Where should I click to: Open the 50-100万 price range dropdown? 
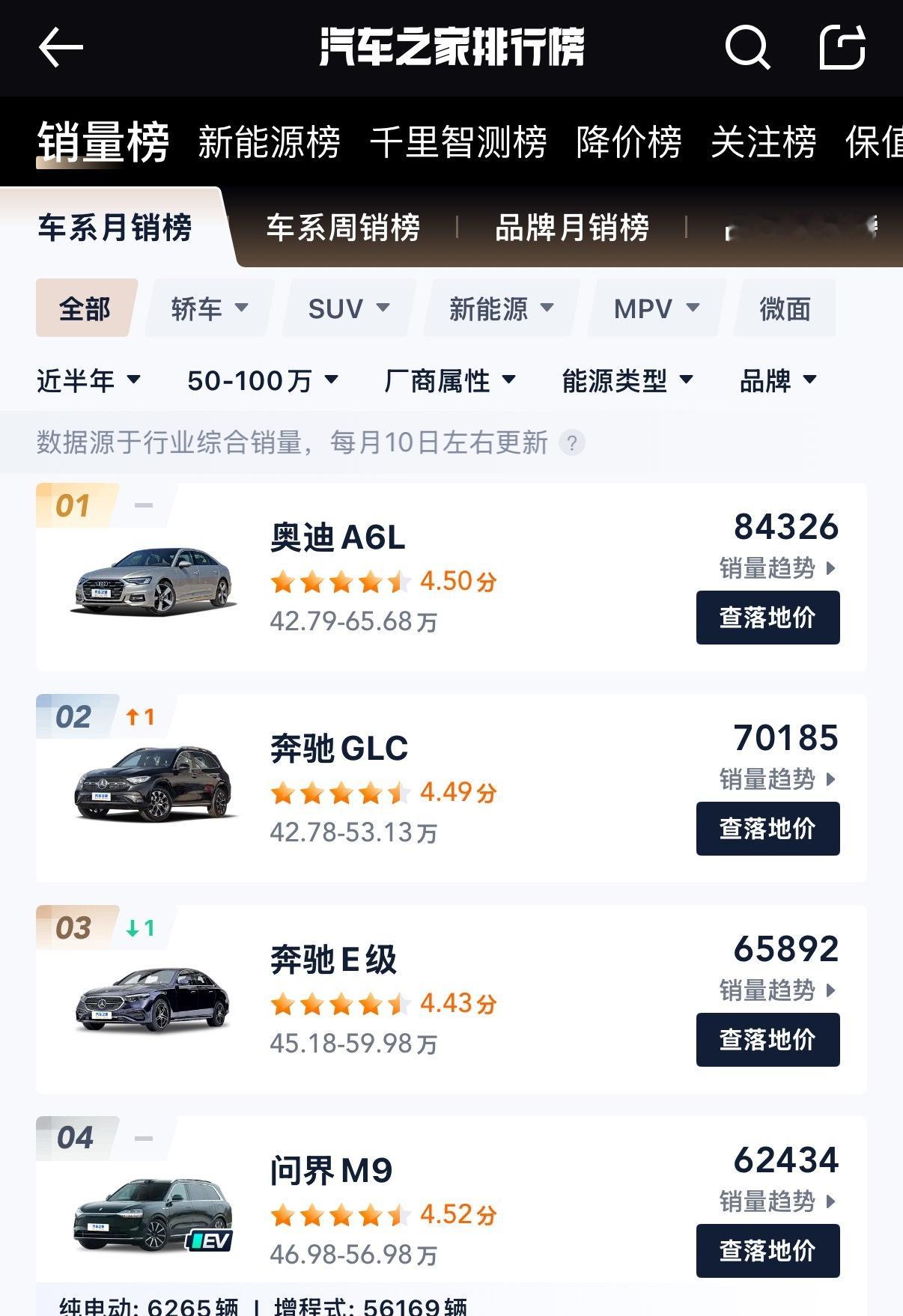point(263,381)
